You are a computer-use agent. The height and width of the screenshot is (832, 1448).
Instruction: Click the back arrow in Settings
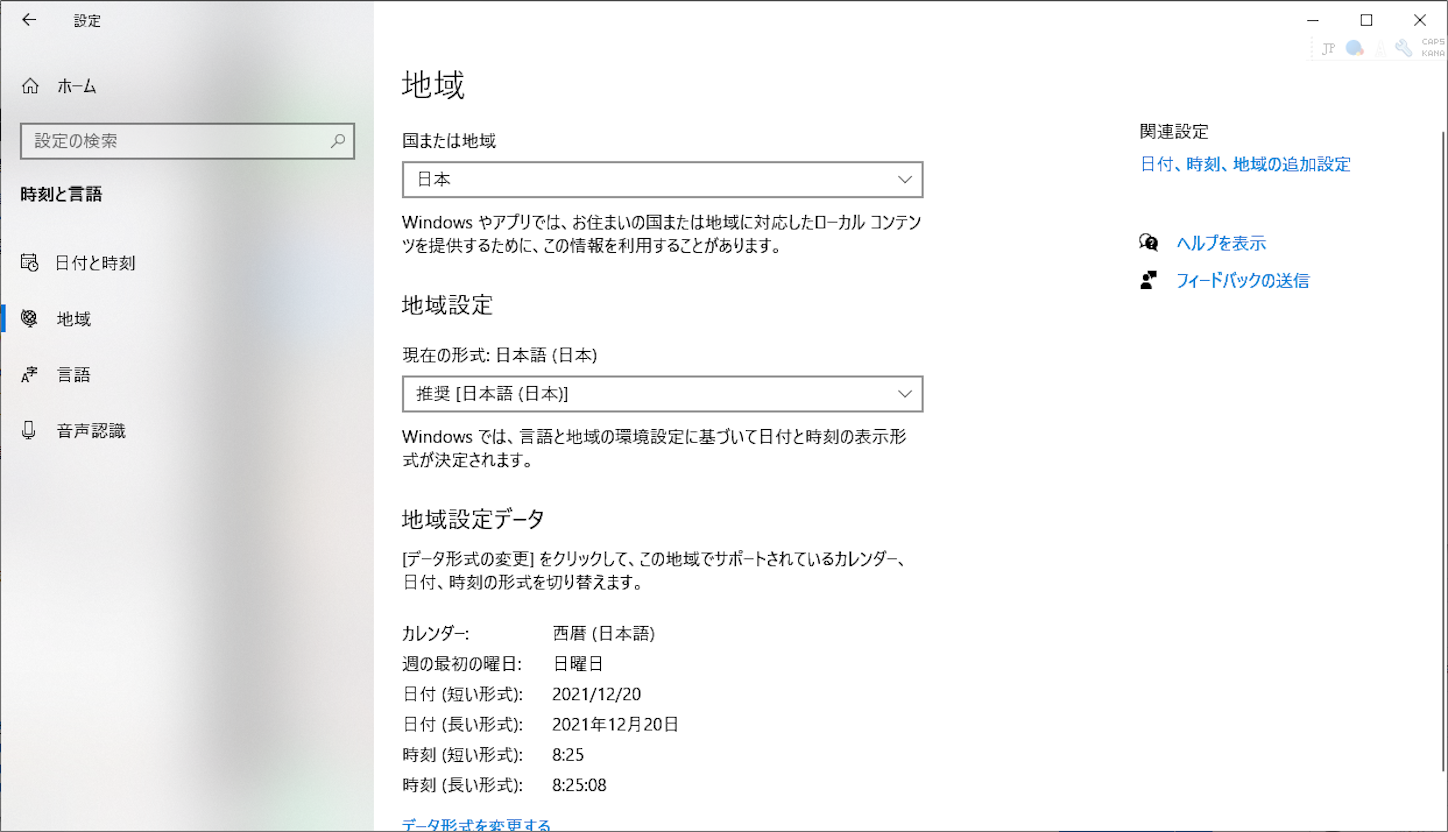coord(29,20)
